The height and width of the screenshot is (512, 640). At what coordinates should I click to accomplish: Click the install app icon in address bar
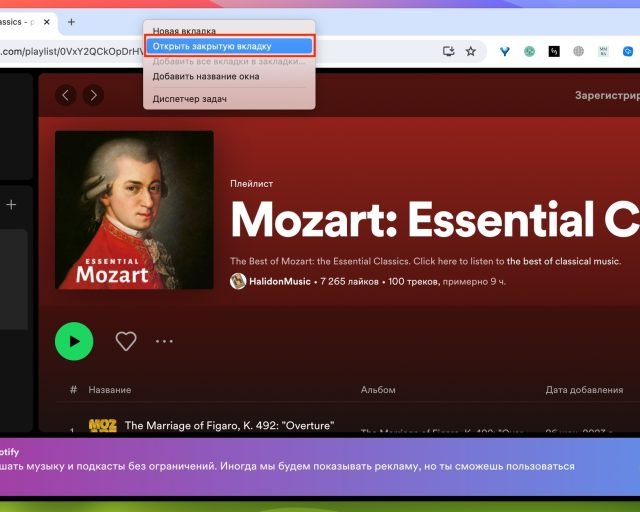(x=449, y=51)
